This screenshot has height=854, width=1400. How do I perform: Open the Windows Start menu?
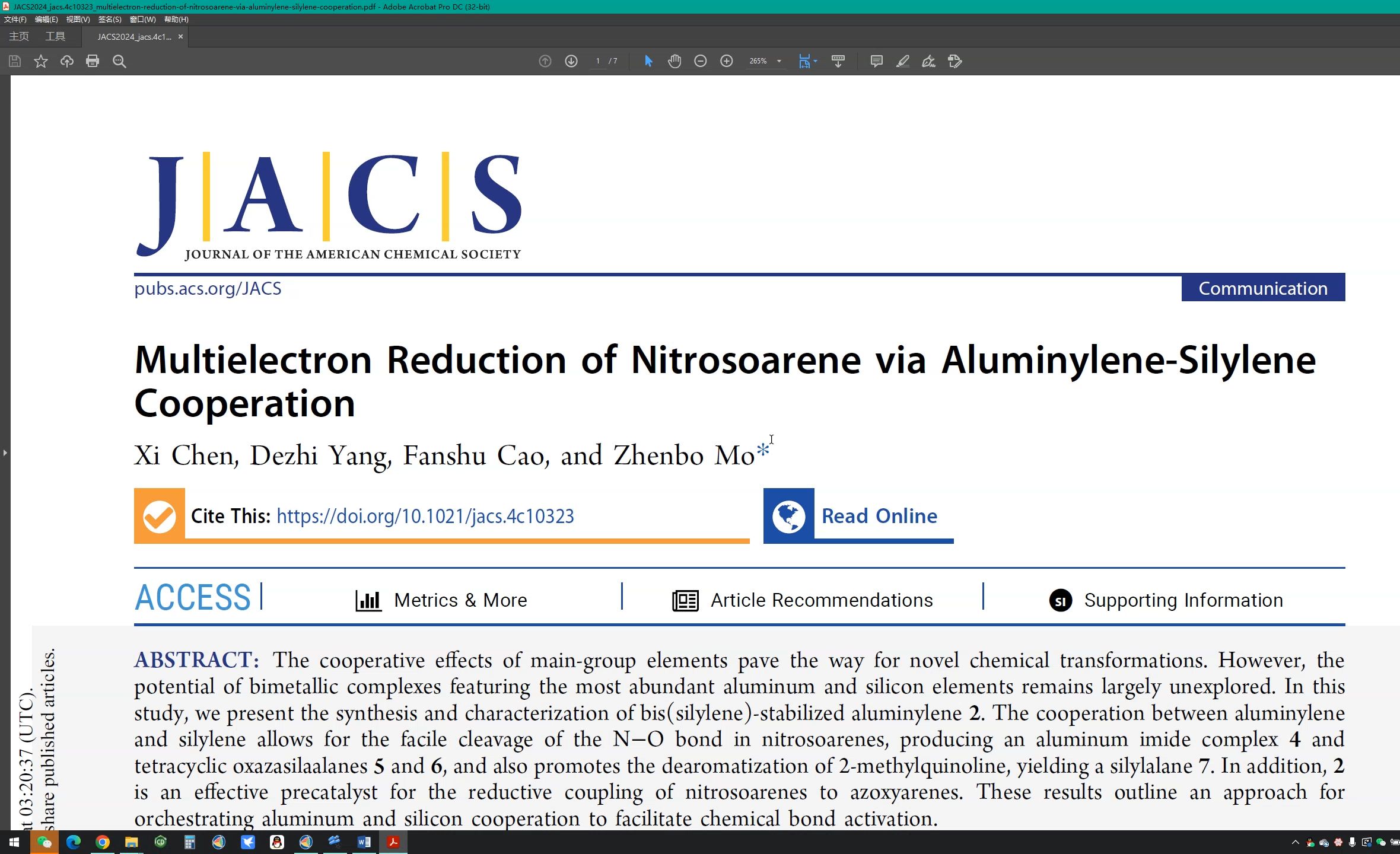tap(14, 842)
